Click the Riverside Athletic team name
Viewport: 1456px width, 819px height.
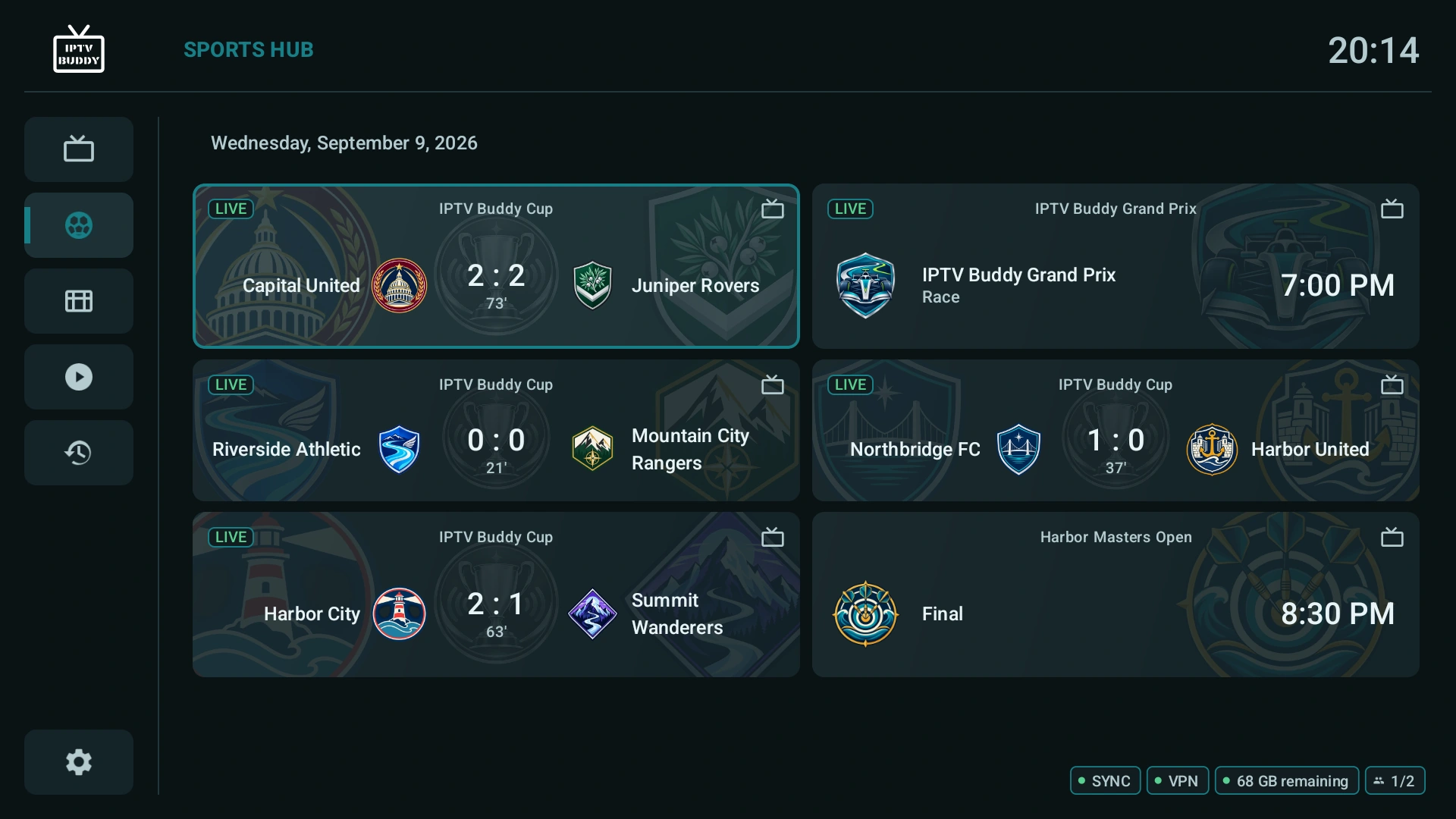[287, 450]
